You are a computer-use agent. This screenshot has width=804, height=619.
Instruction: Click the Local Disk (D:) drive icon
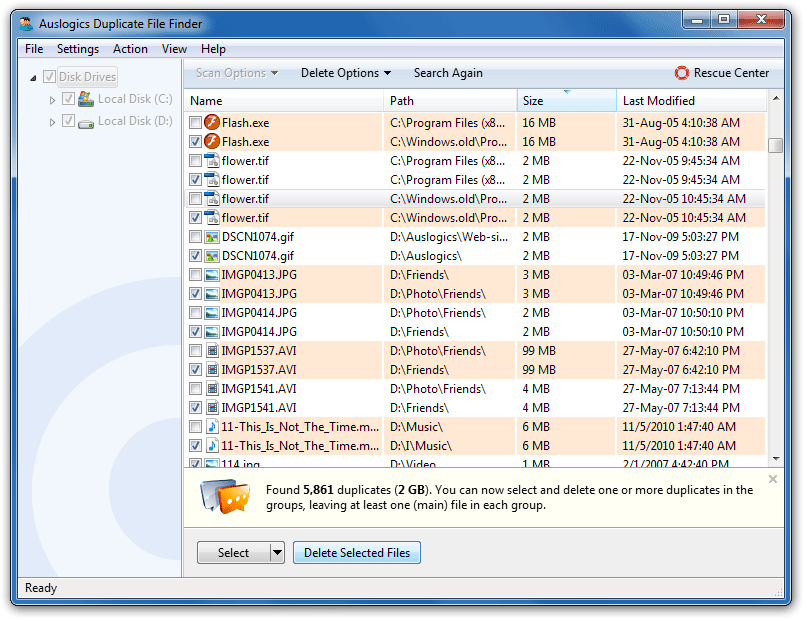click(86, 123)
